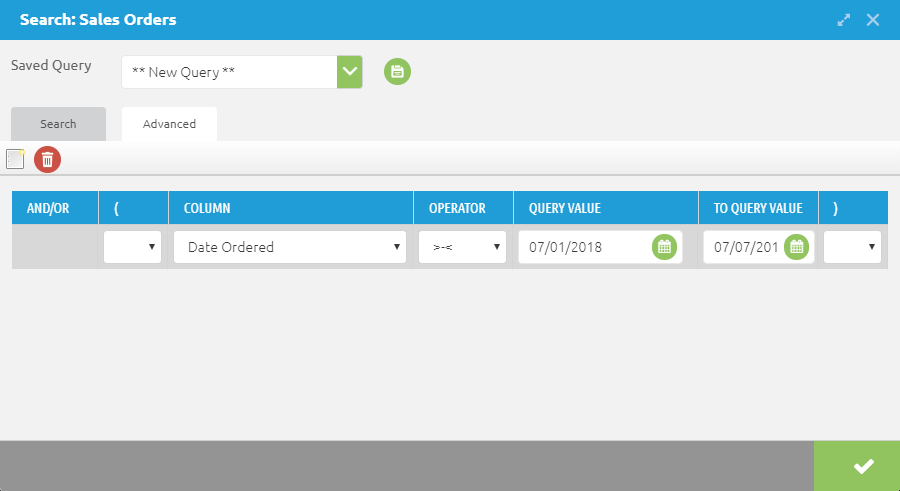Delete row with red trash icon
The width and height of the screenshot is (900, 491).
[47, 159]
